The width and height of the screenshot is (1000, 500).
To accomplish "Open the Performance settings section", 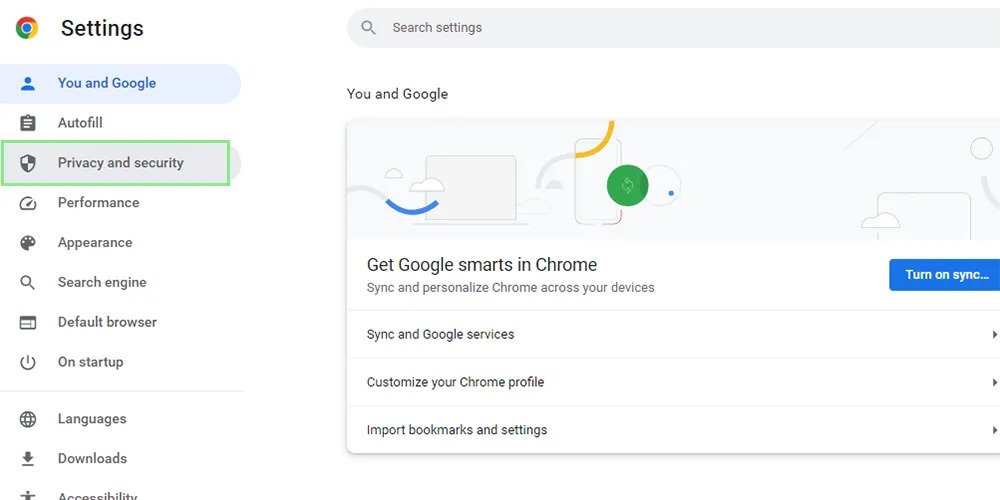I will point(98,203).
